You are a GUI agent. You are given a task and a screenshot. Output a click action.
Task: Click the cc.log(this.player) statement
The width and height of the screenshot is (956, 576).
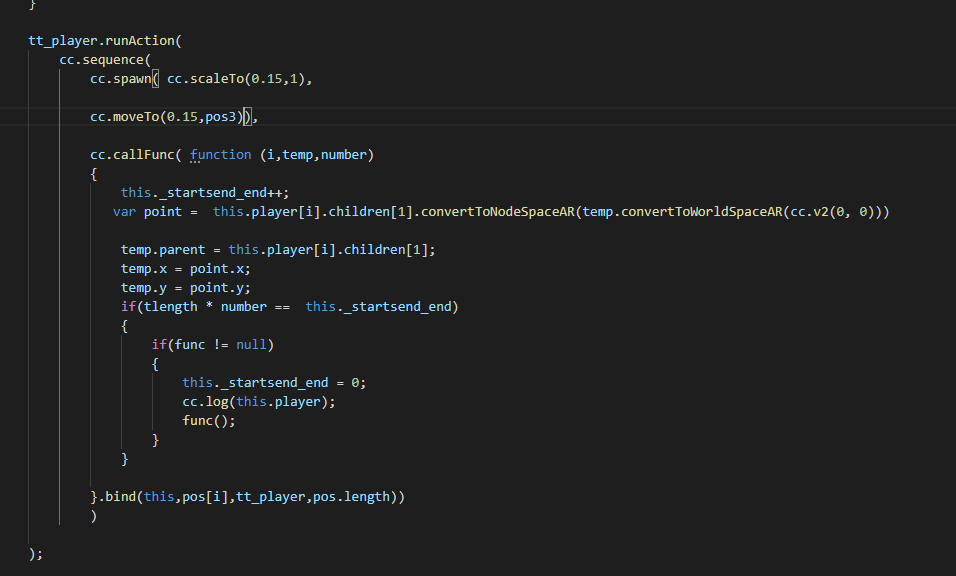click(258, 401)
